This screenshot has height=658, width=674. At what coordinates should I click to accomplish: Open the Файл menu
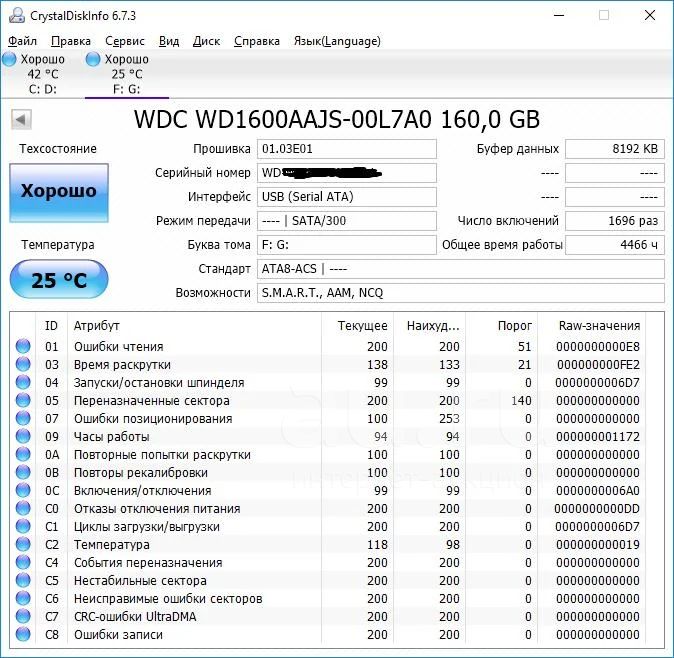[x=22, y=41]
